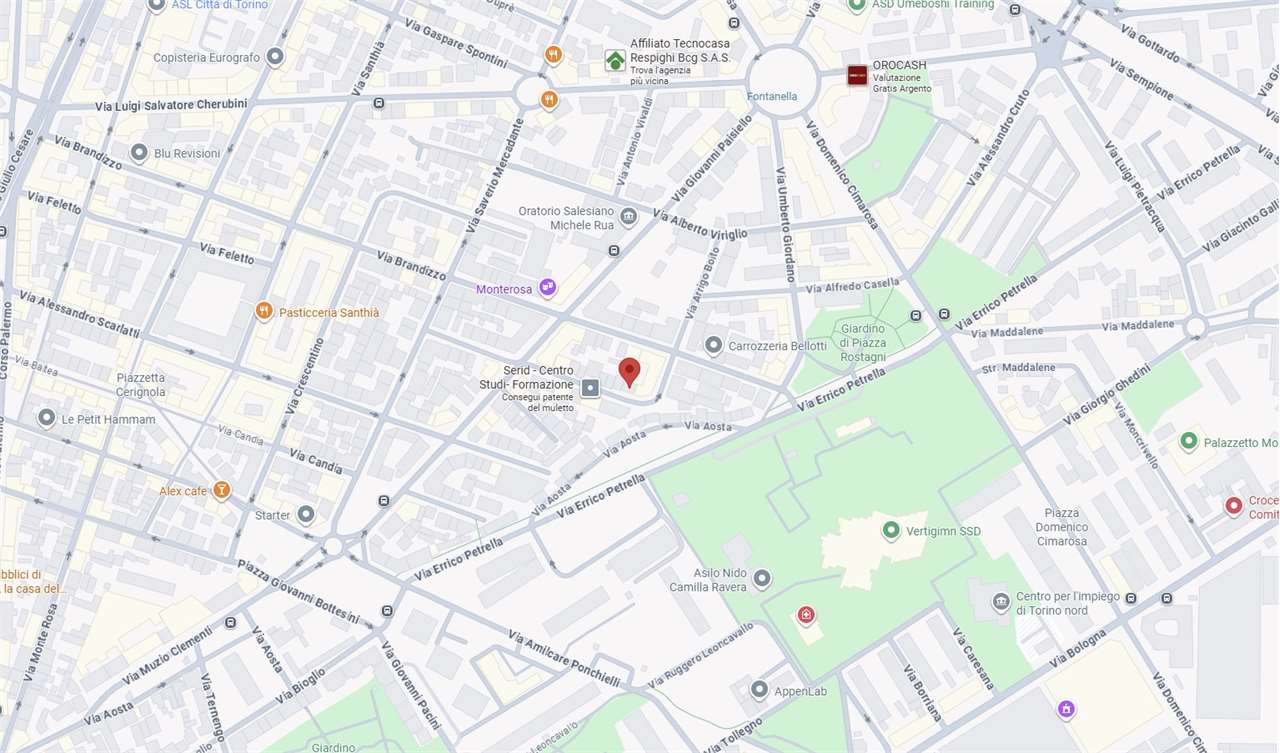
Task: Open the Pasticceria Santhià restaurant icon
Action: [264, 311]
